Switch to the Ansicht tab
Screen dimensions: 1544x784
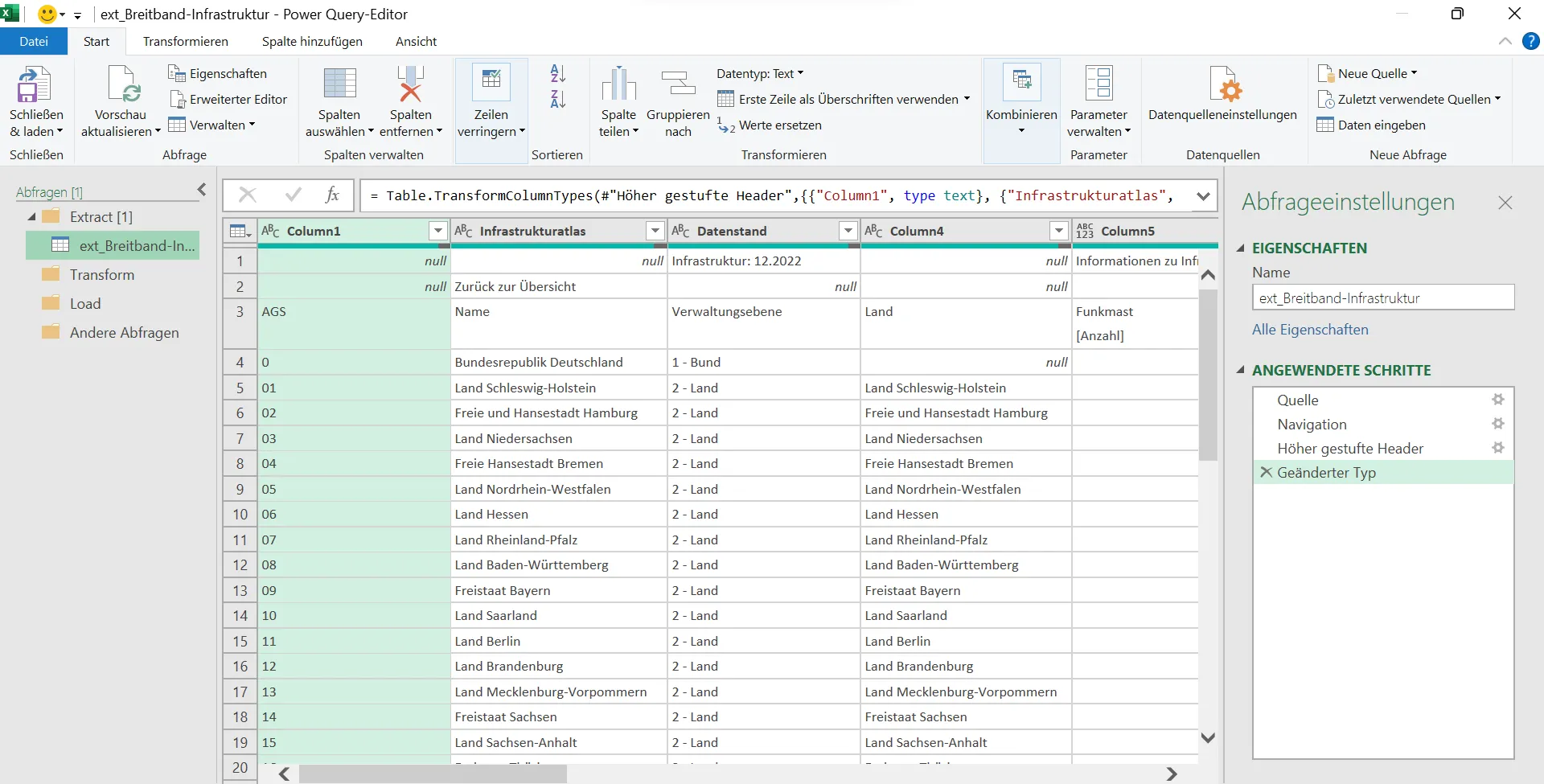pos(416,41)
